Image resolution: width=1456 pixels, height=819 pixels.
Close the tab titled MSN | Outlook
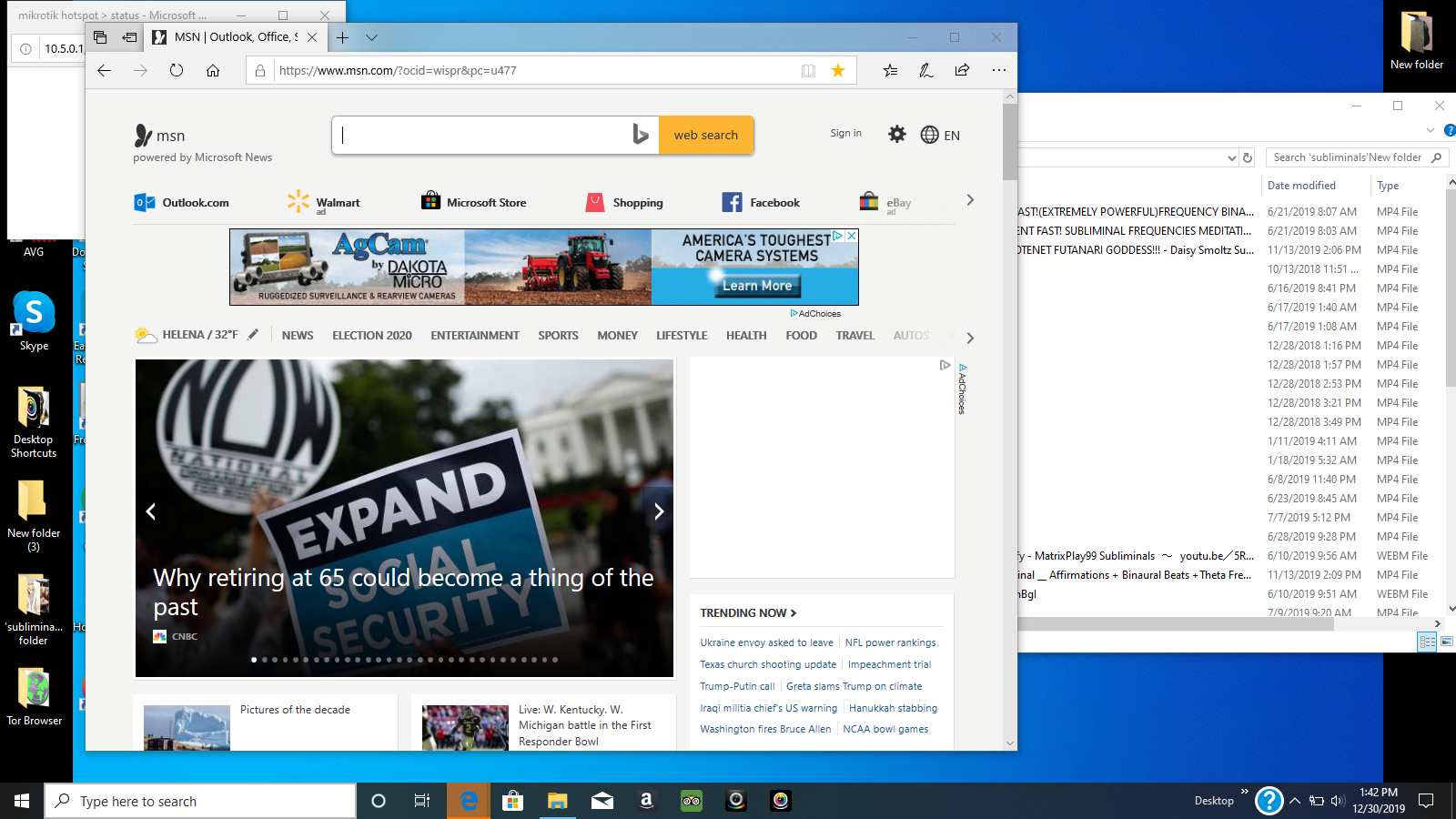coord(312,37)
